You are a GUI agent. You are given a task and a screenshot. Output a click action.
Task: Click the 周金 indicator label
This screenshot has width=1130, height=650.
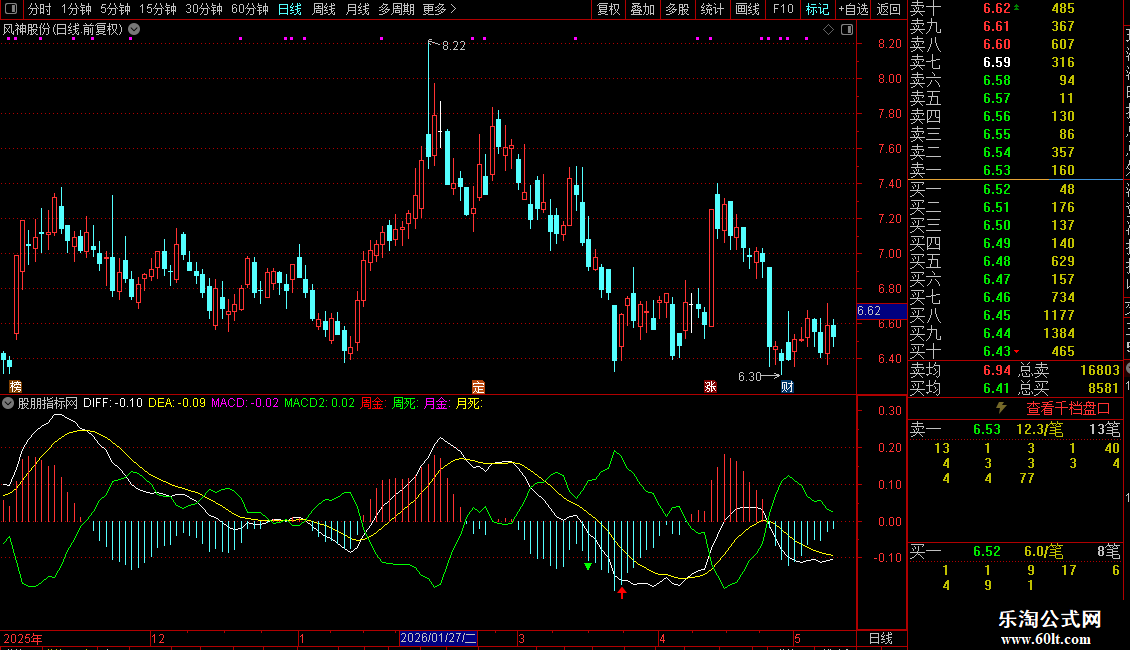[373, 403]
